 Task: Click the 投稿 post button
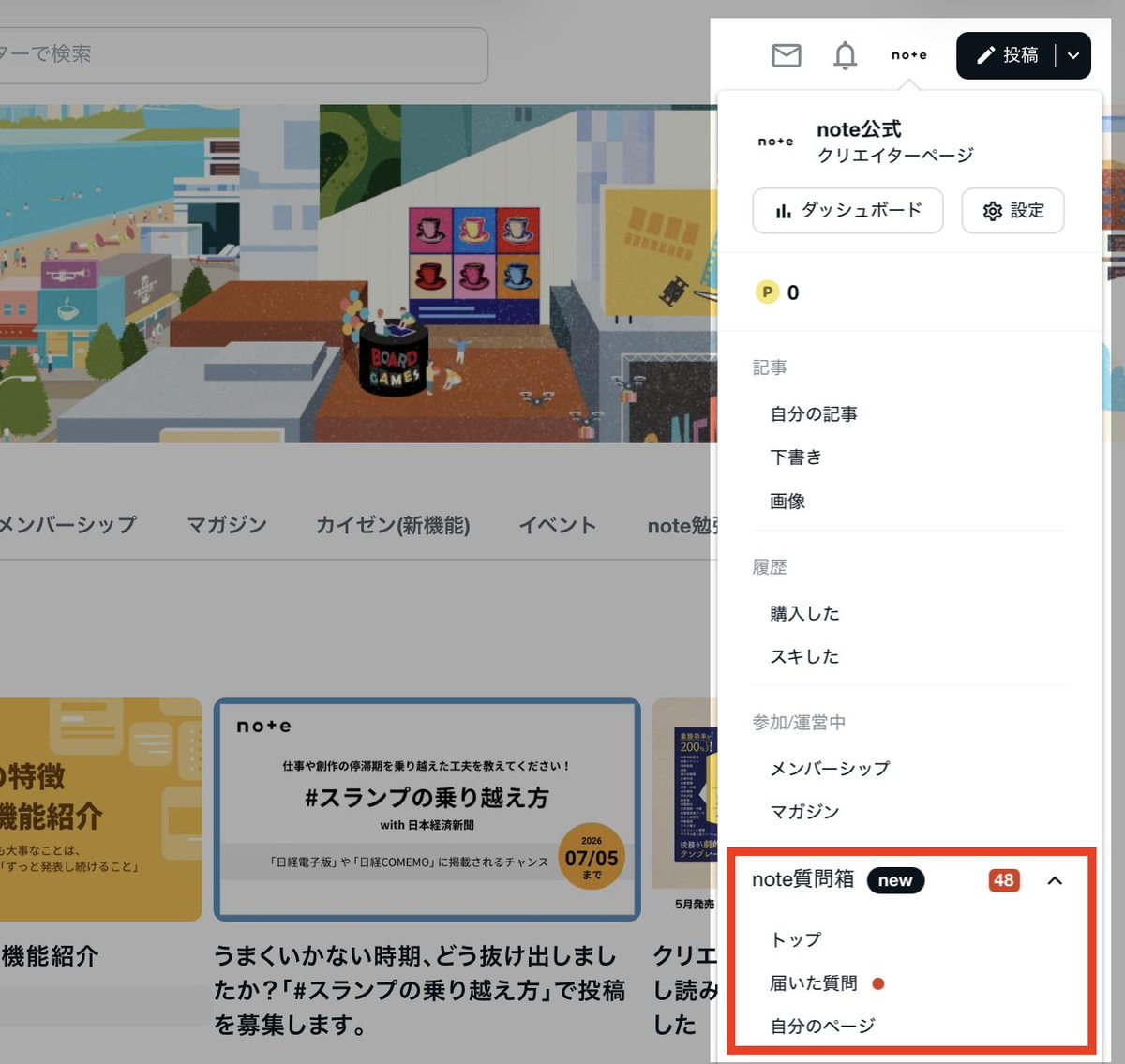1007,55
